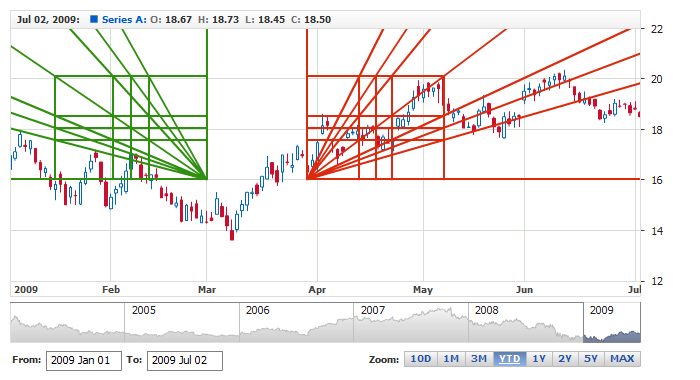This screenshot has height=380, width=700.
Task: Click the To date field
Action: pyautogui.click(x=185, y=361)
